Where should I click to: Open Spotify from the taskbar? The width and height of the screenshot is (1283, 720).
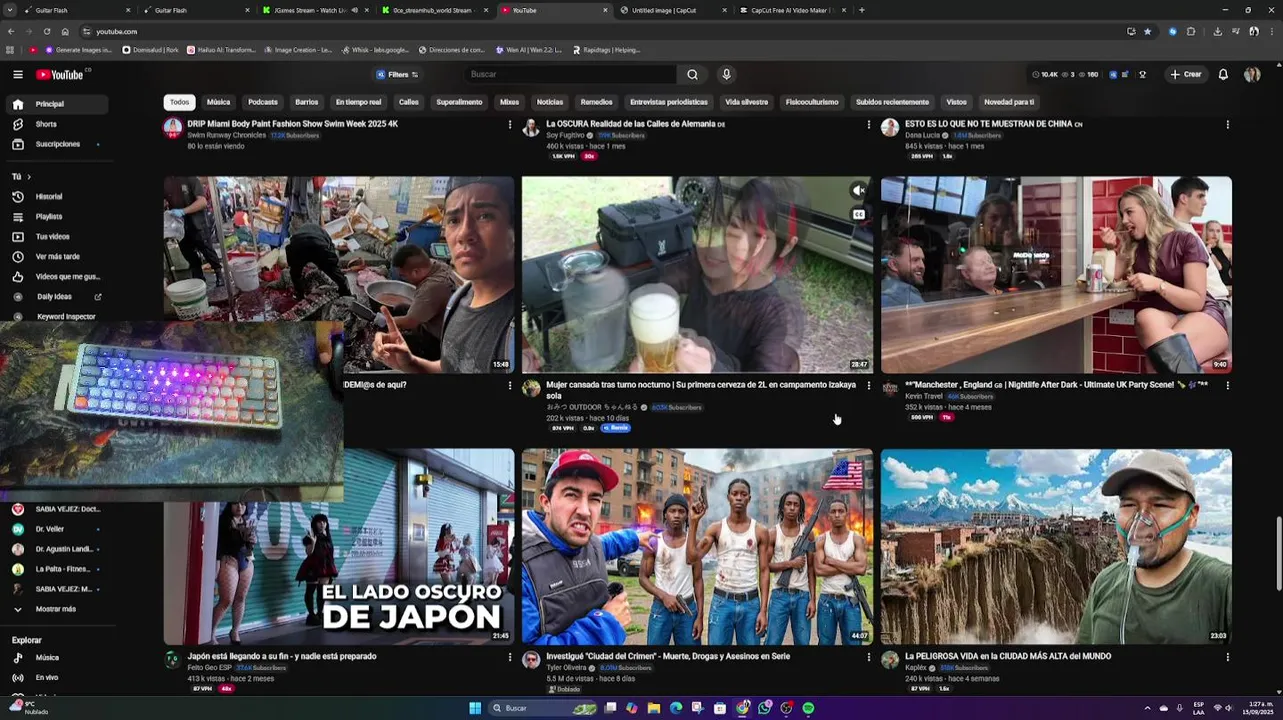[808, 708]
